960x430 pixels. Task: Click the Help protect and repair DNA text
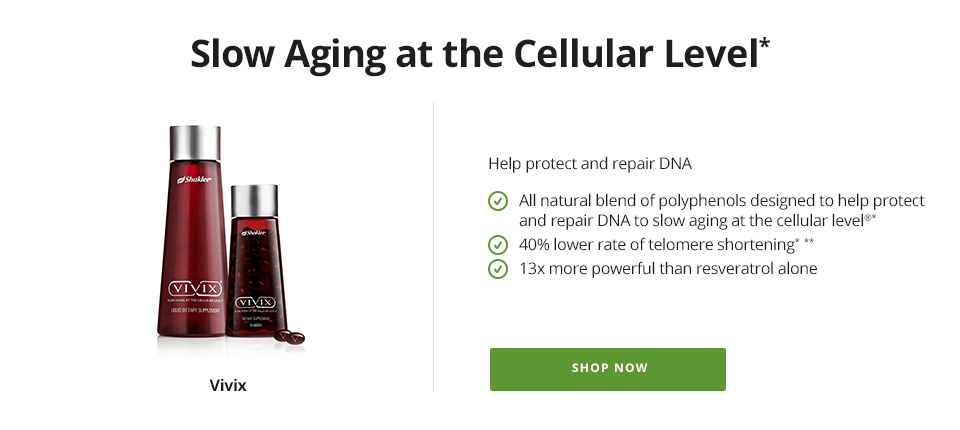(x=590, y=164)
